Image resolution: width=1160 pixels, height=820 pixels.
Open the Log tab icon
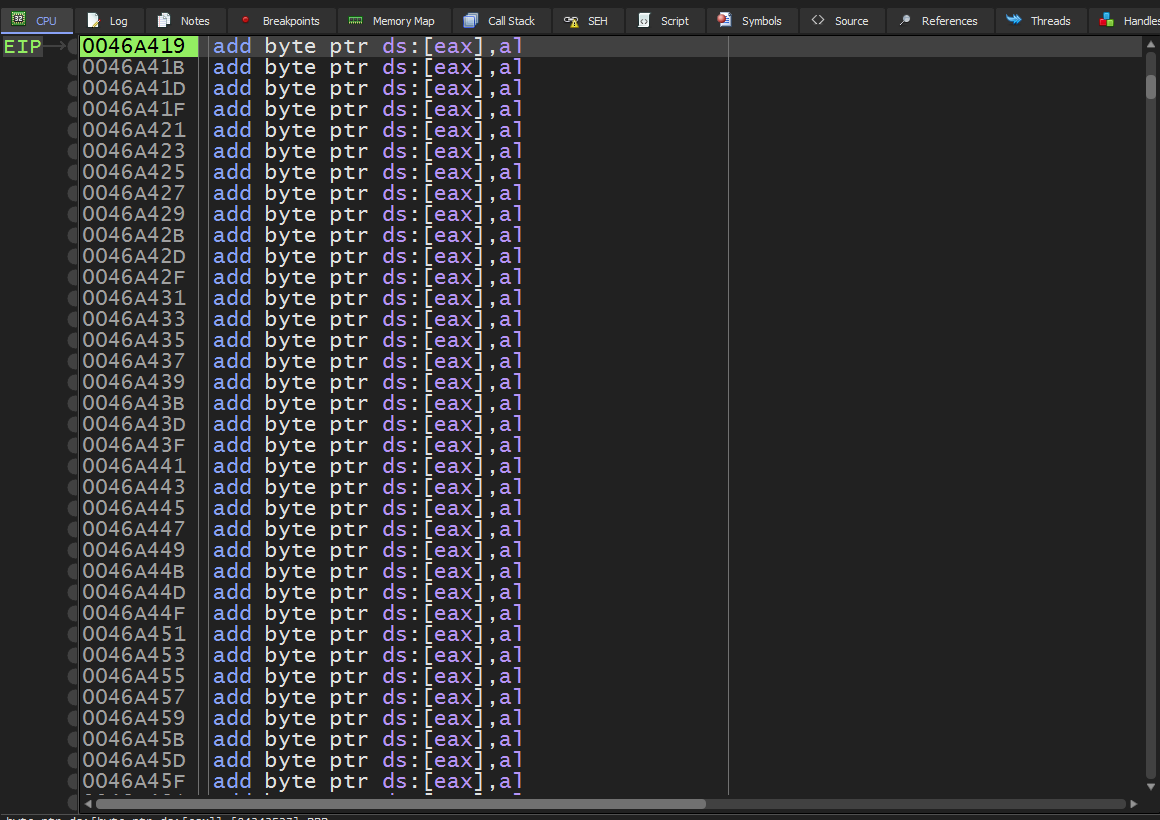(94, 20)
